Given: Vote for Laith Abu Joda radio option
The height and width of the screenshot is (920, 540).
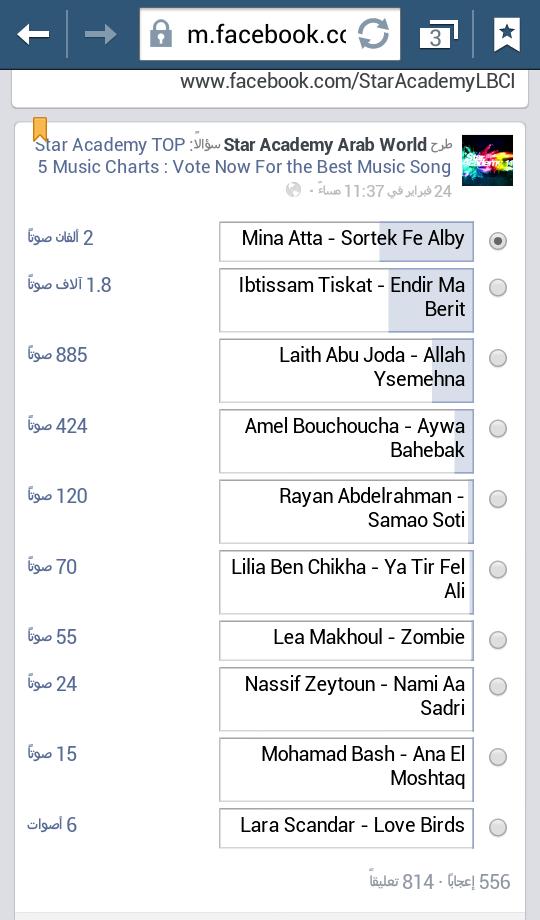Looking at the screenshot, I should [x=498, y=358].
